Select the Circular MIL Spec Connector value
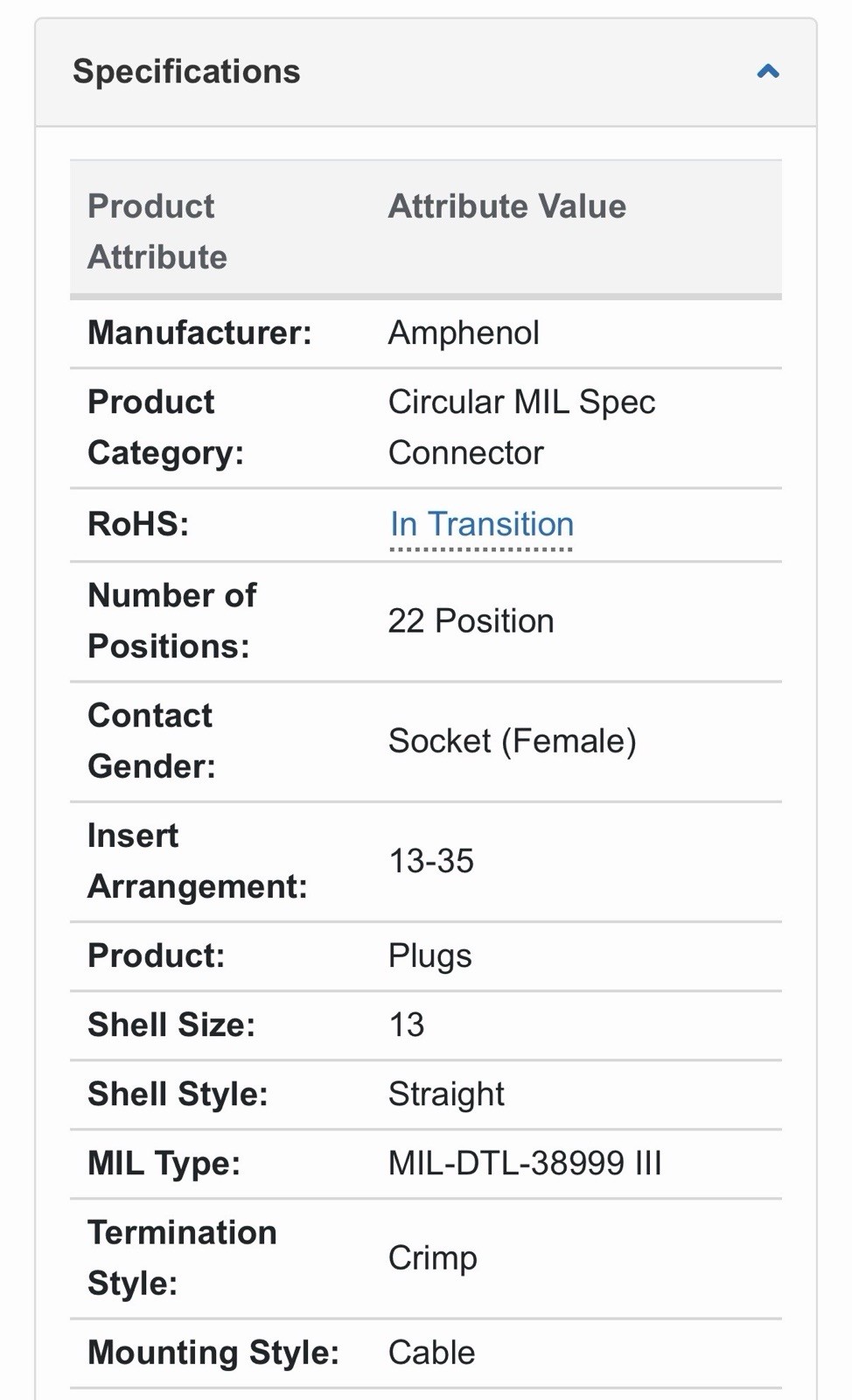852x1400 pixels. pyautogui.click(x=521, y=427)
